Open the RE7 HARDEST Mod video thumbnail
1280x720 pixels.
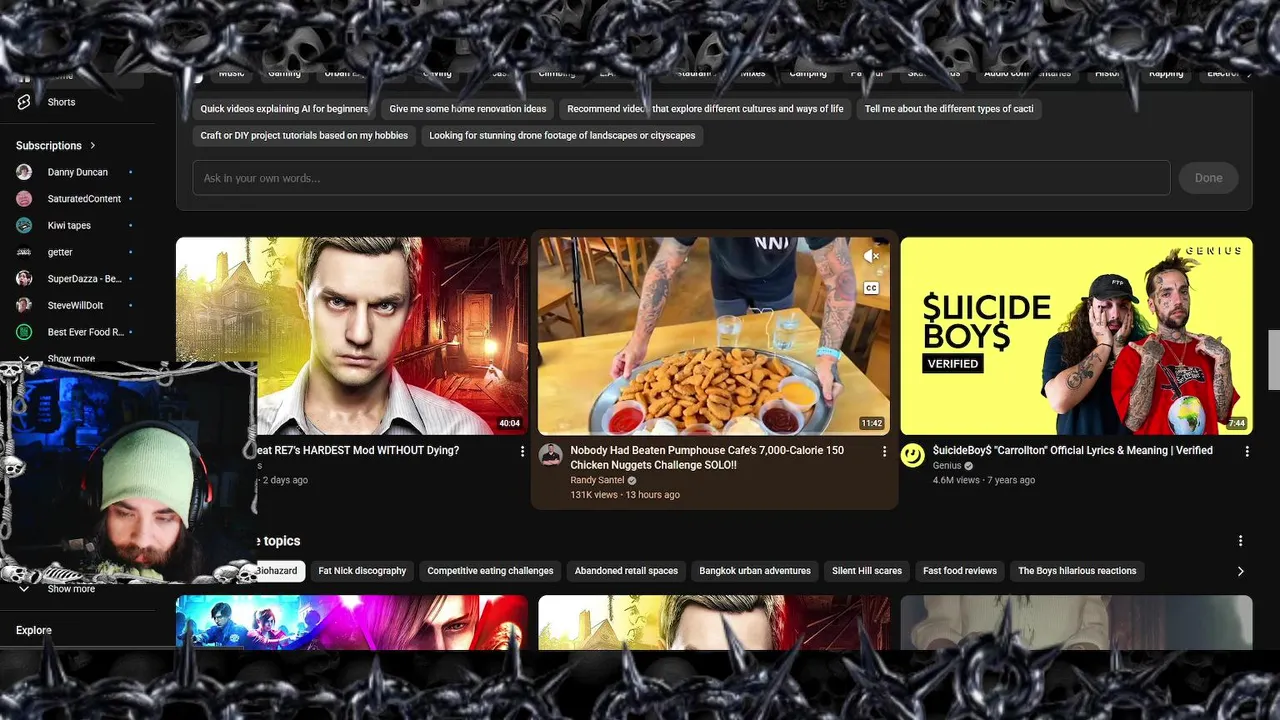352,336
